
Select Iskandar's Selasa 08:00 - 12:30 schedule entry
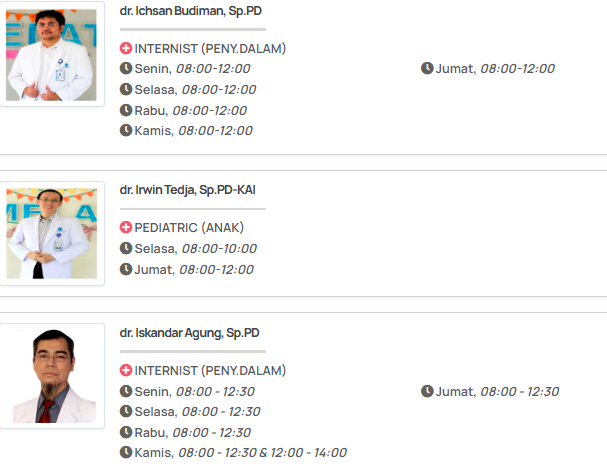click(196, 412)
